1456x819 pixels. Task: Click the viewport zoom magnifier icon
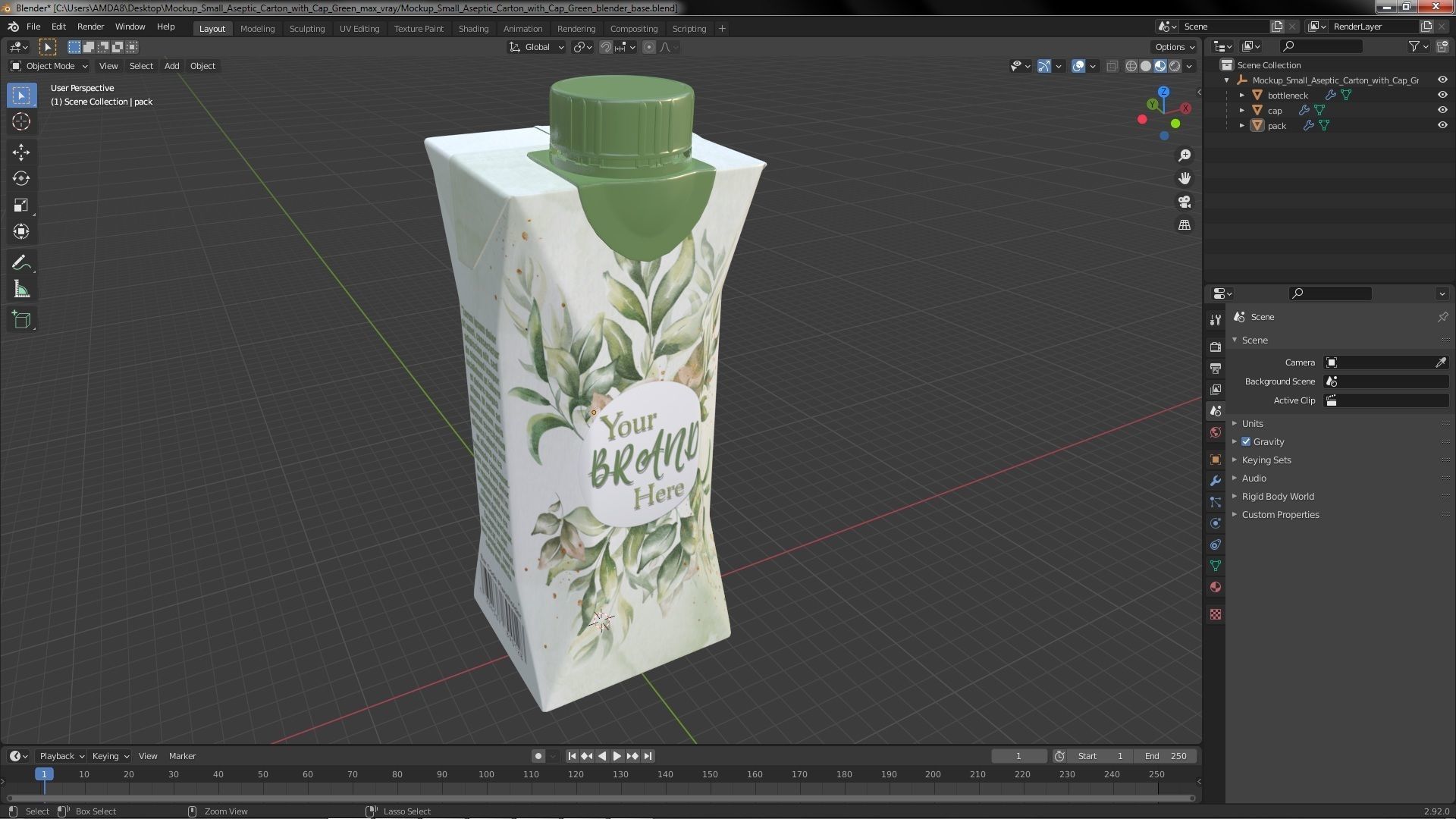(x=1184, y=155)
